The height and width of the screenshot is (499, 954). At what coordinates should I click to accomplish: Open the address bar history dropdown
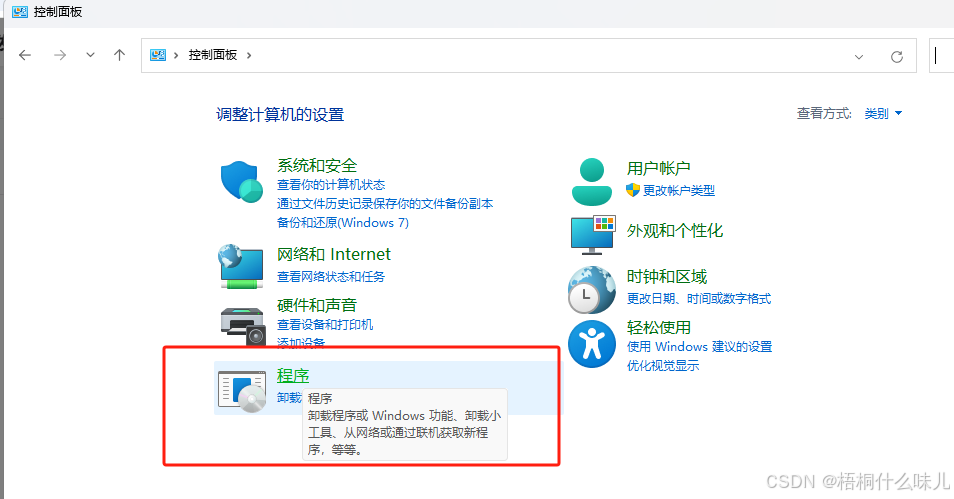click(x=859, y=57)
